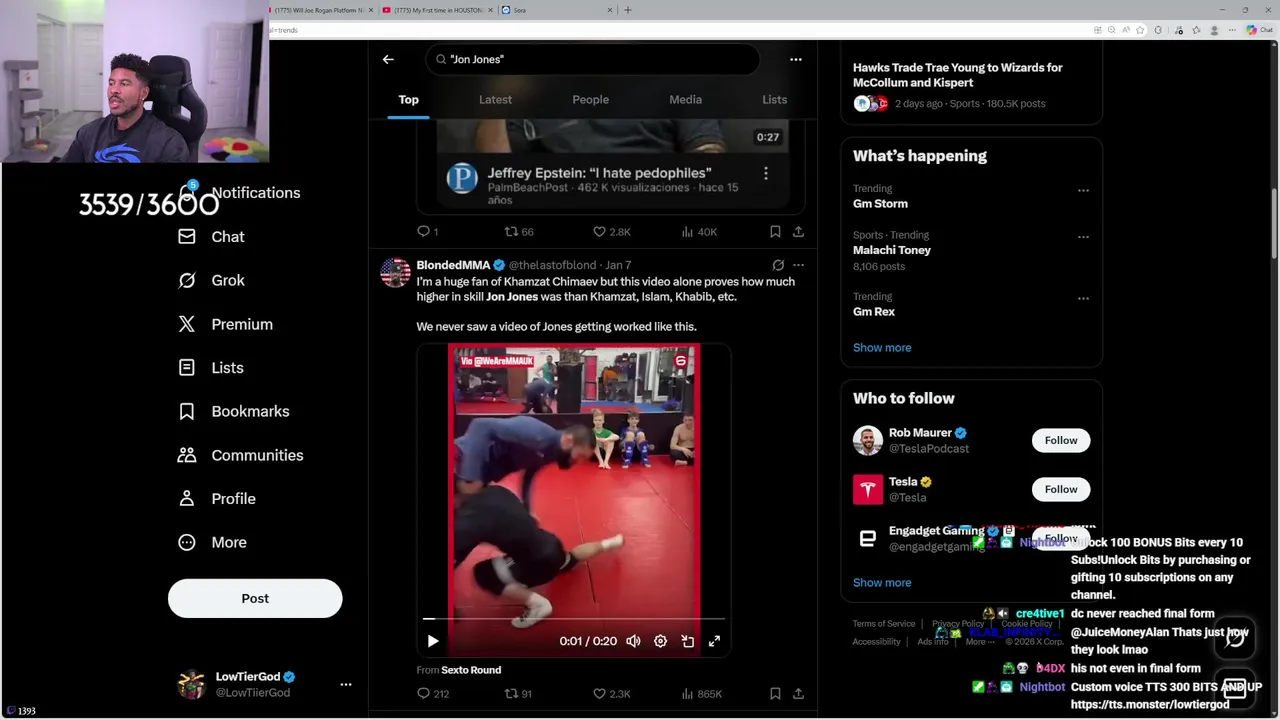Open Hawks Trade Trae Young headline

click(957, 75)
